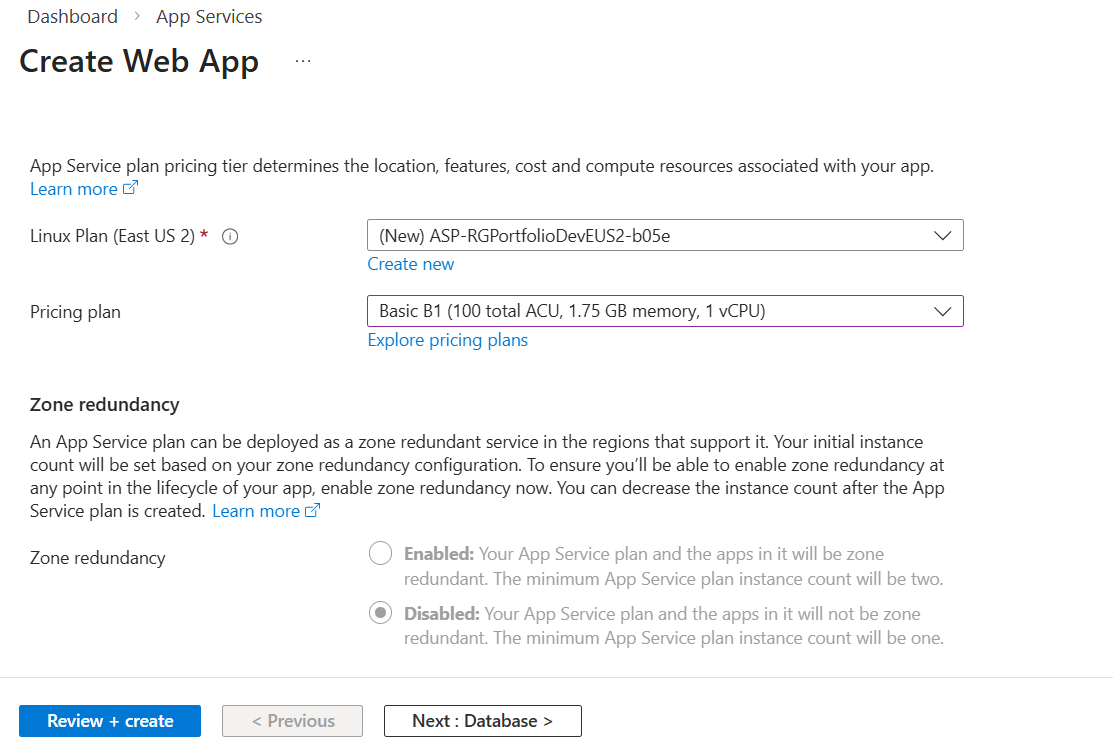1113x755 pixels.
Task: Open Learn more link in Zone redundancy section
Action: (255, 511)
